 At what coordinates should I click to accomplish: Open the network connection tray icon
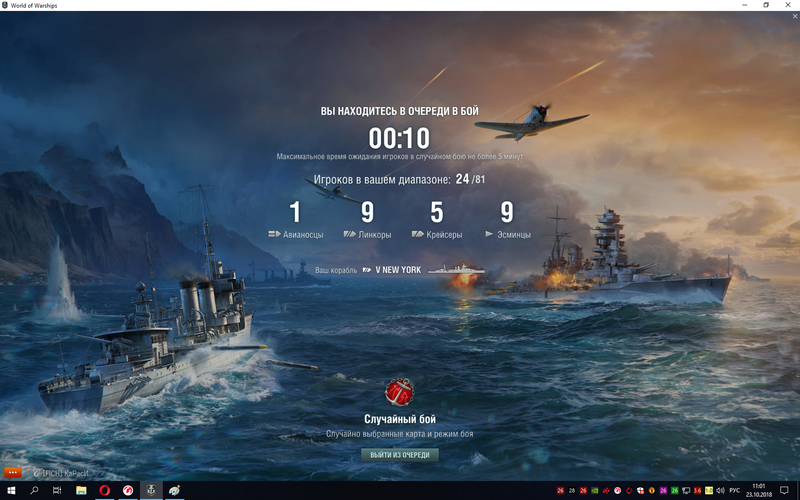point(686,490)
